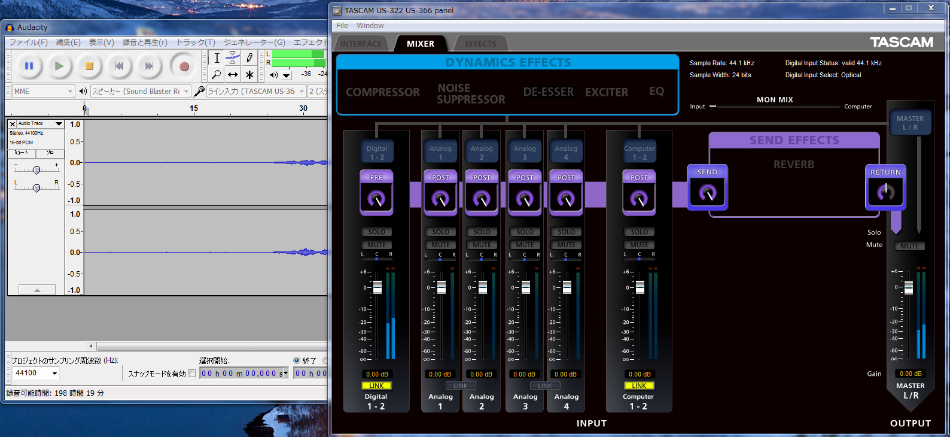Image resolution: width=950 pixels, height=437 pixels.
Task: Open the 編集(E) menu in Audacity
Action: (68, 42)
